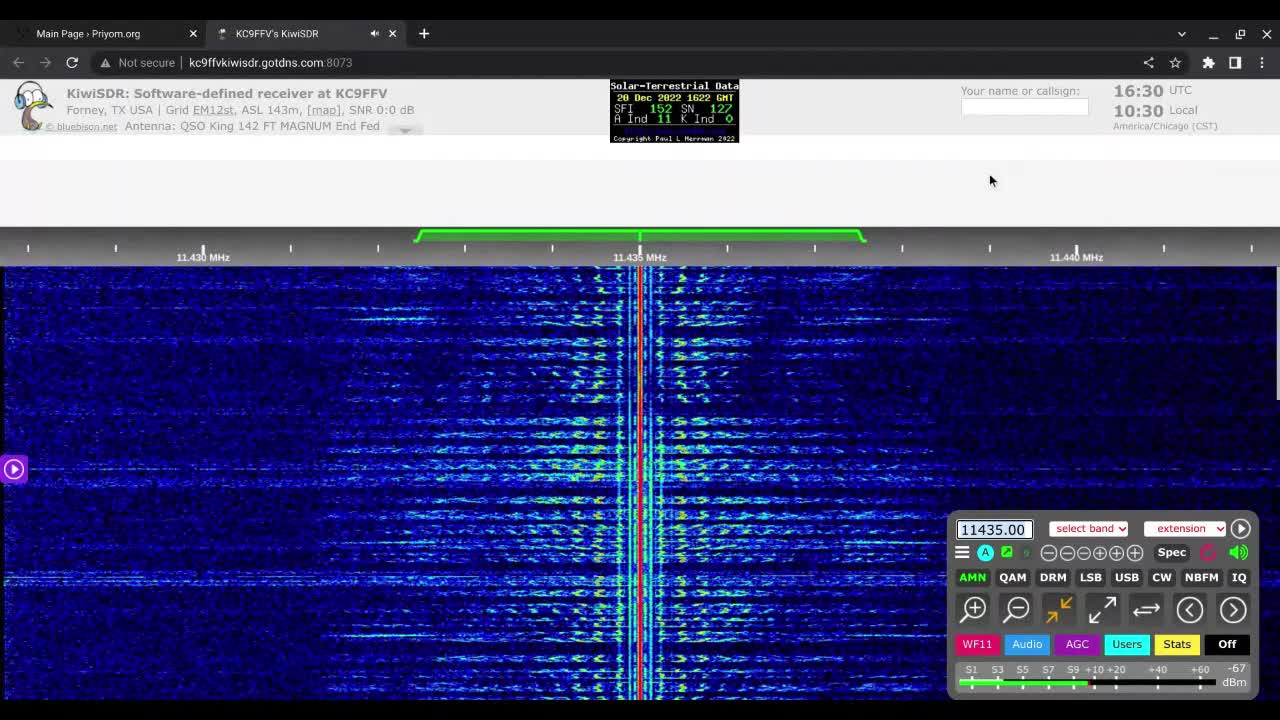Open Chrome three-dot menu
The image size is (1280, 720).
1262,62
